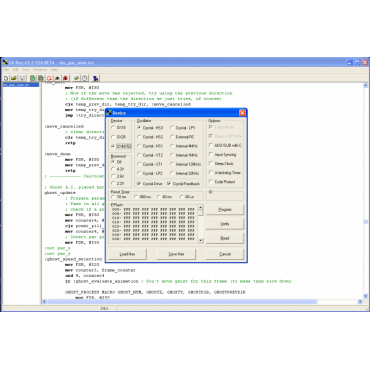Image resolution: width=370 pixels, height=370 pixels.
Task: Click the Load Hex button
Action: point(127,254)
